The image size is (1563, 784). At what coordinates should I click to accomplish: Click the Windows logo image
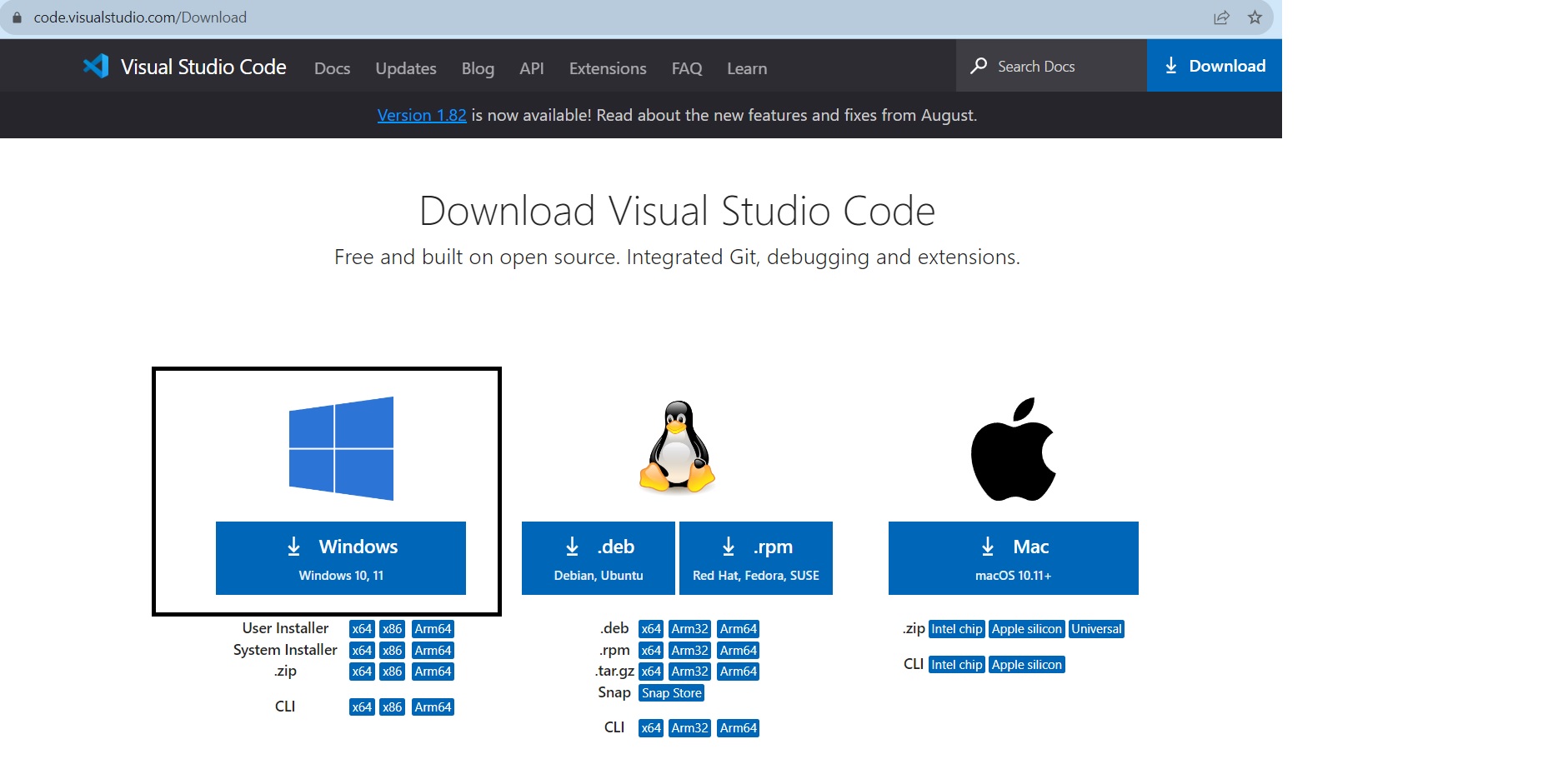pyautogui.click(x=341, y=448)
